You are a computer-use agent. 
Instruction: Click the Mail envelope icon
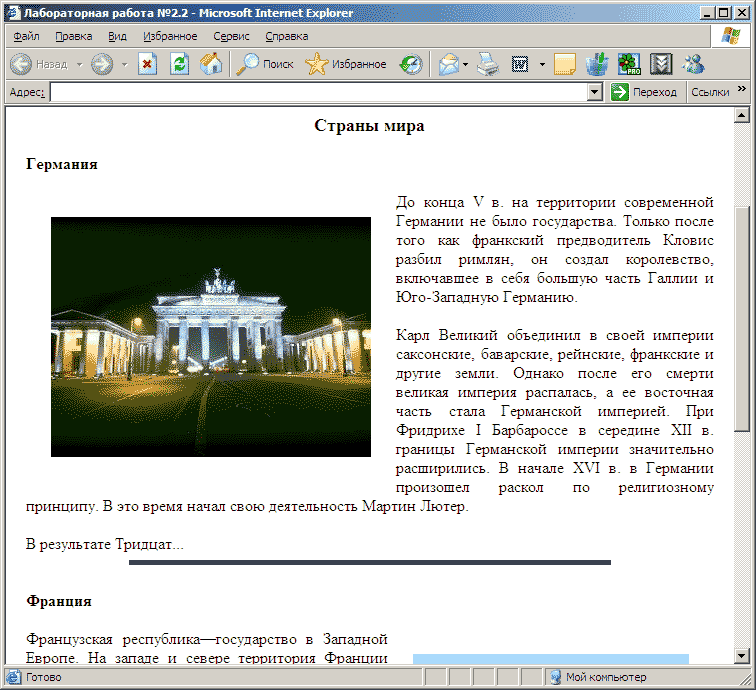pos(448,64)
